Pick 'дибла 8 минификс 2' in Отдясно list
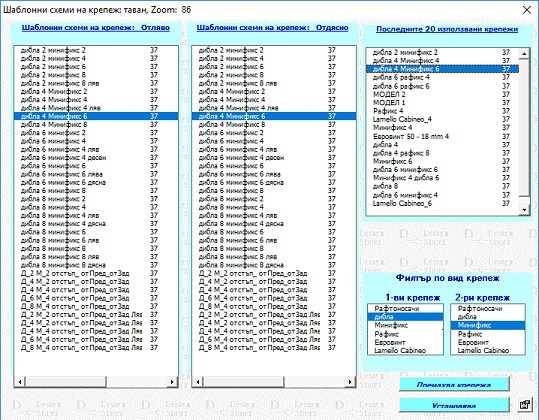Viewport: 539px width, 420px height. (274, 199)
